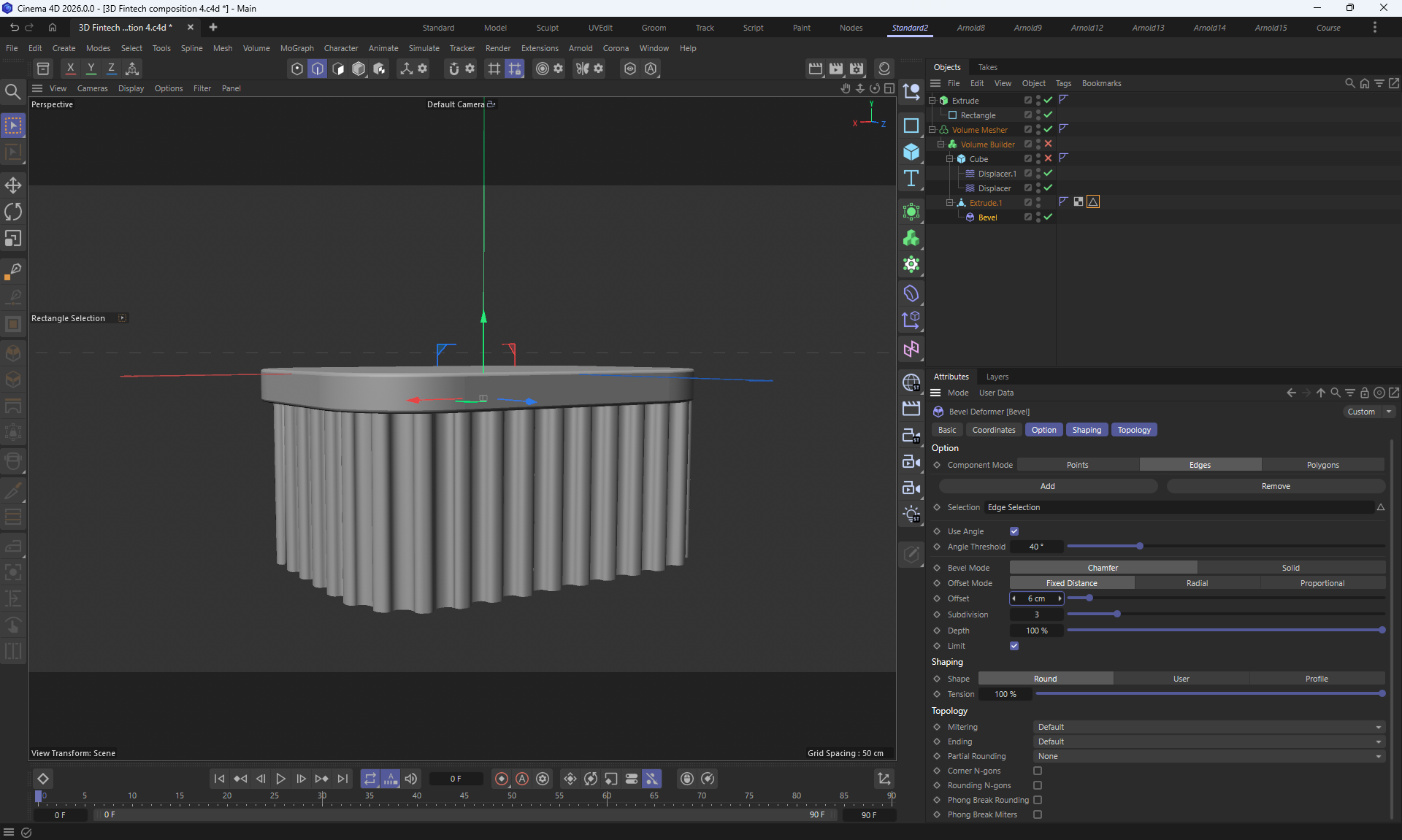Adjust the Angle Threshold slider

(x=1139, y=547)
